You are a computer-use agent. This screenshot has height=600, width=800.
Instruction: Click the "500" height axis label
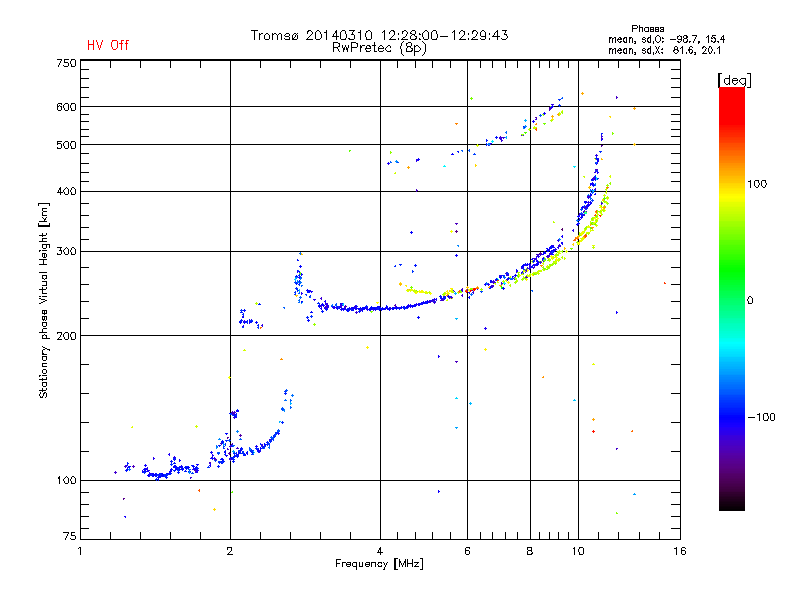[x=66, y=145]
